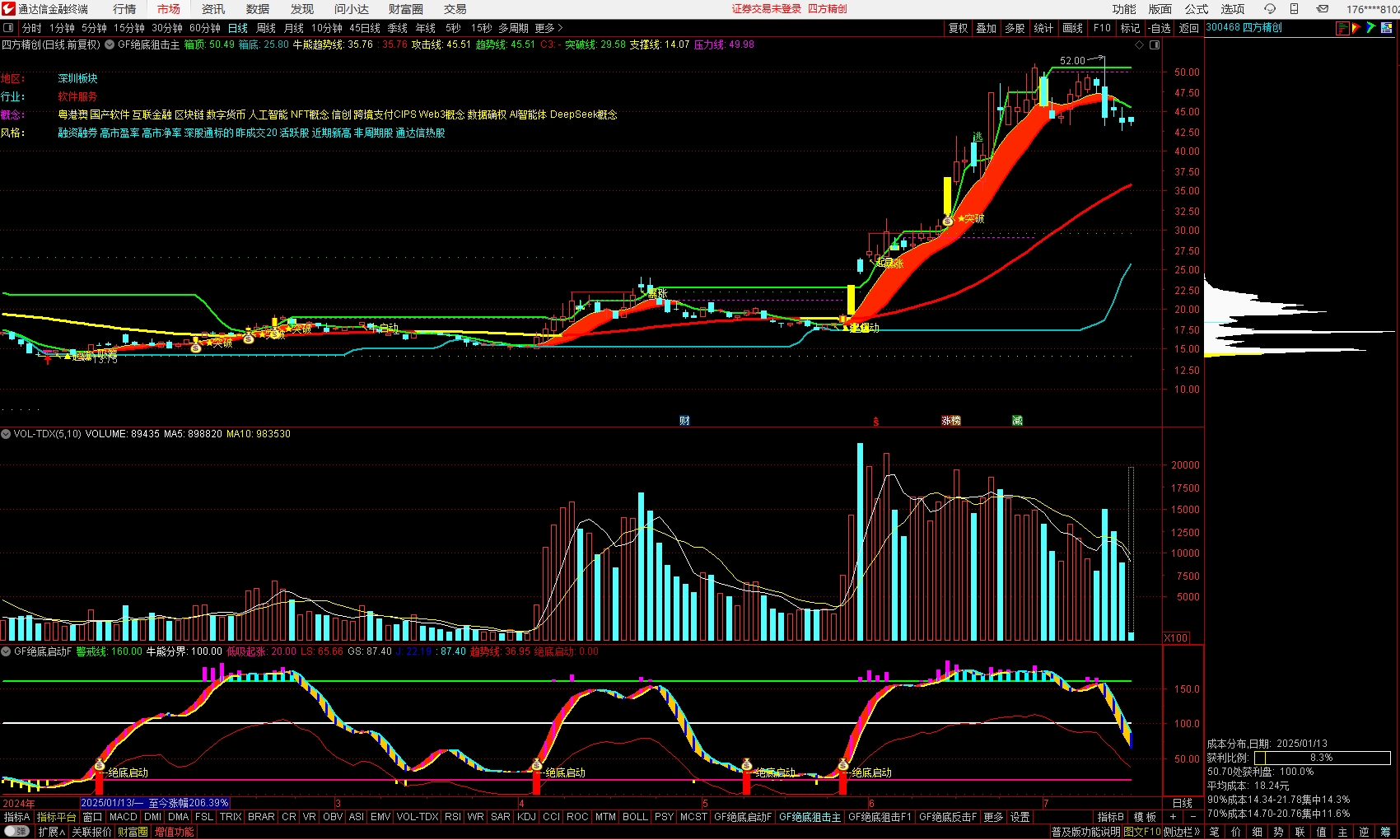Open the 功能 menu
The height and width of the screenshot is (840, 1400).
point(1124,9)
